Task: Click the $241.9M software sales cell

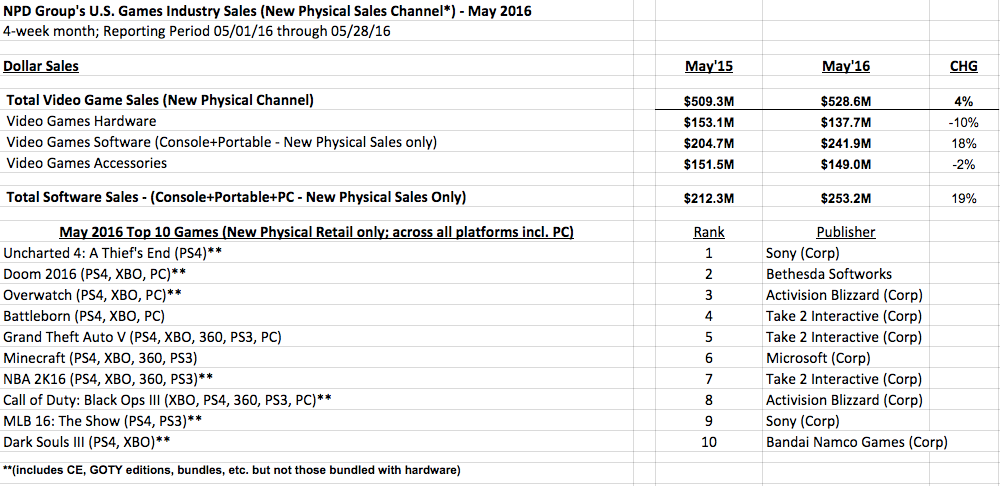Action: pos(846,143)
